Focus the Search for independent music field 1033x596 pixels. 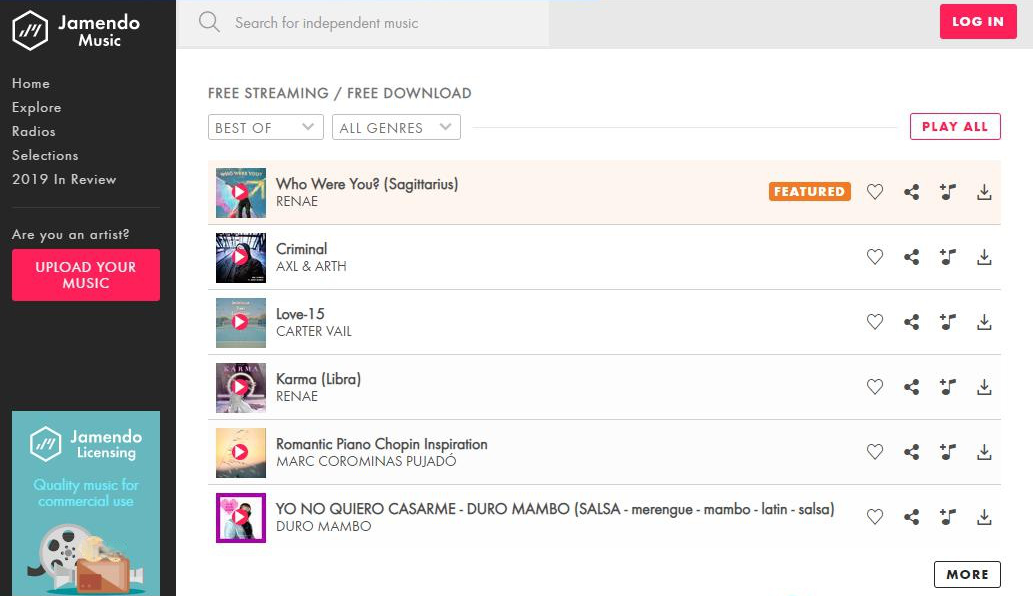point(363,23)
